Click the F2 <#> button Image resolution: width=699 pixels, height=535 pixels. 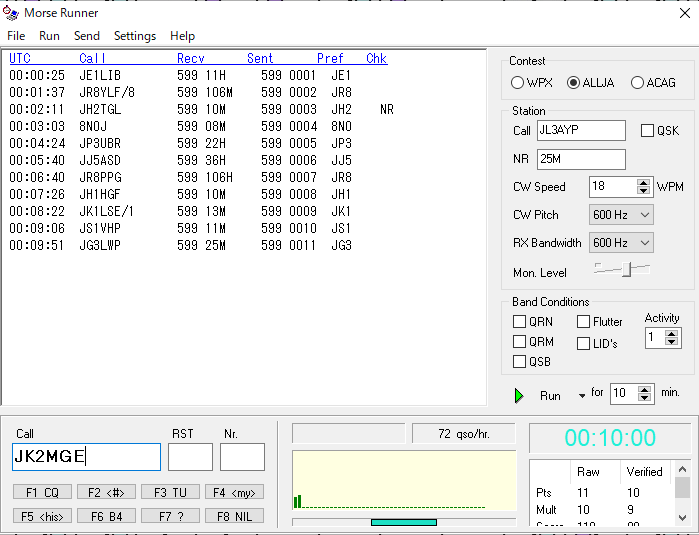[106, 492]
